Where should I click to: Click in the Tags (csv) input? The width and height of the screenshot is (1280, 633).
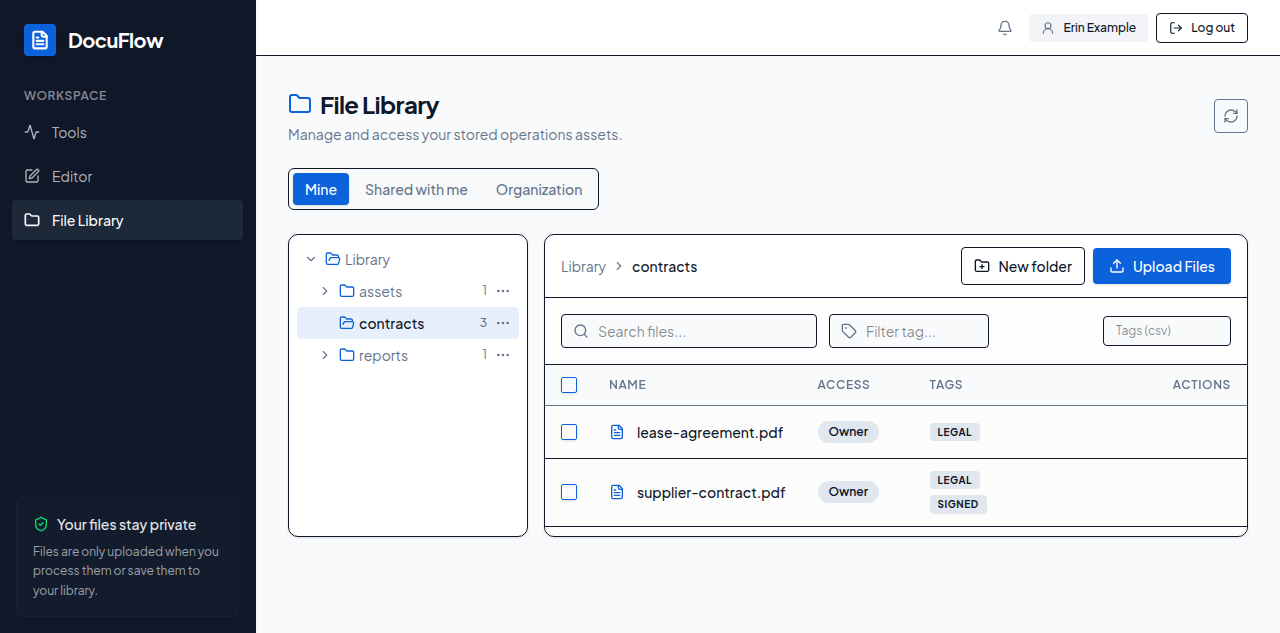click(x=1167, y=331)
